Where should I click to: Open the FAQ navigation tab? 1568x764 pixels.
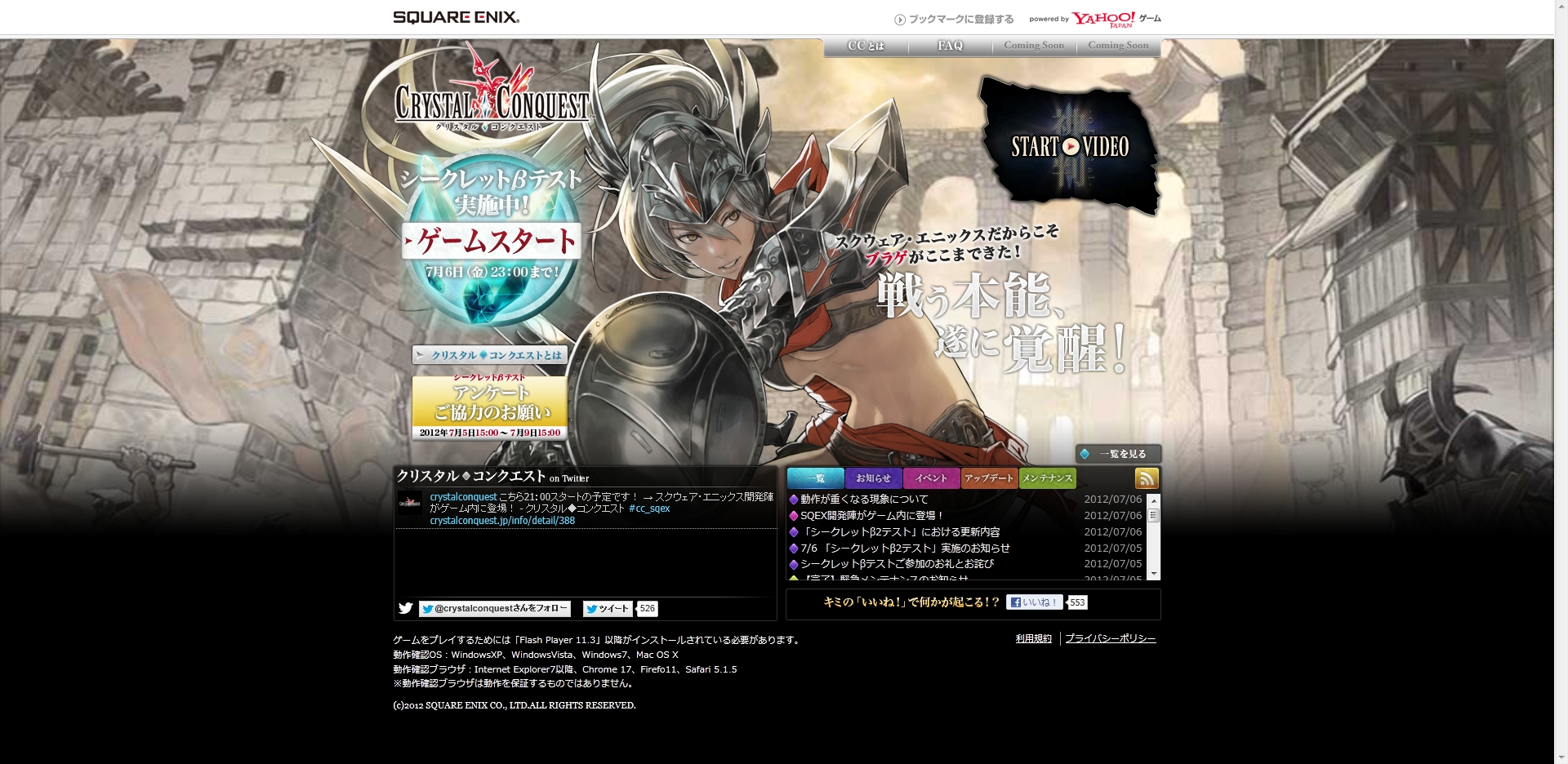950,47
